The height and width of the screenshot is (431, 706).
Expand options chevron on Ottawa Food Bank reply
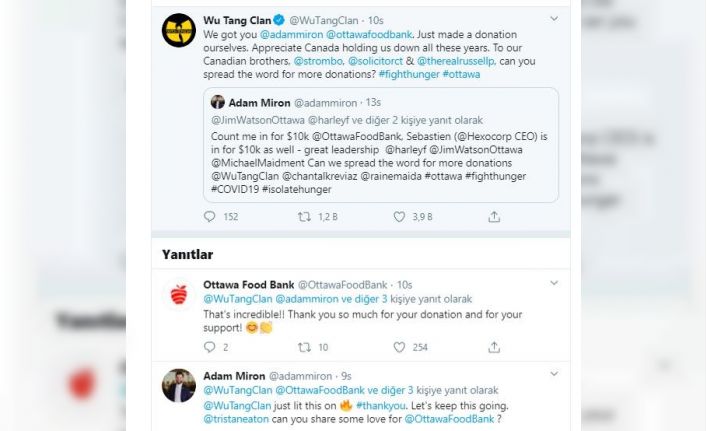click(x=554, y=283)
